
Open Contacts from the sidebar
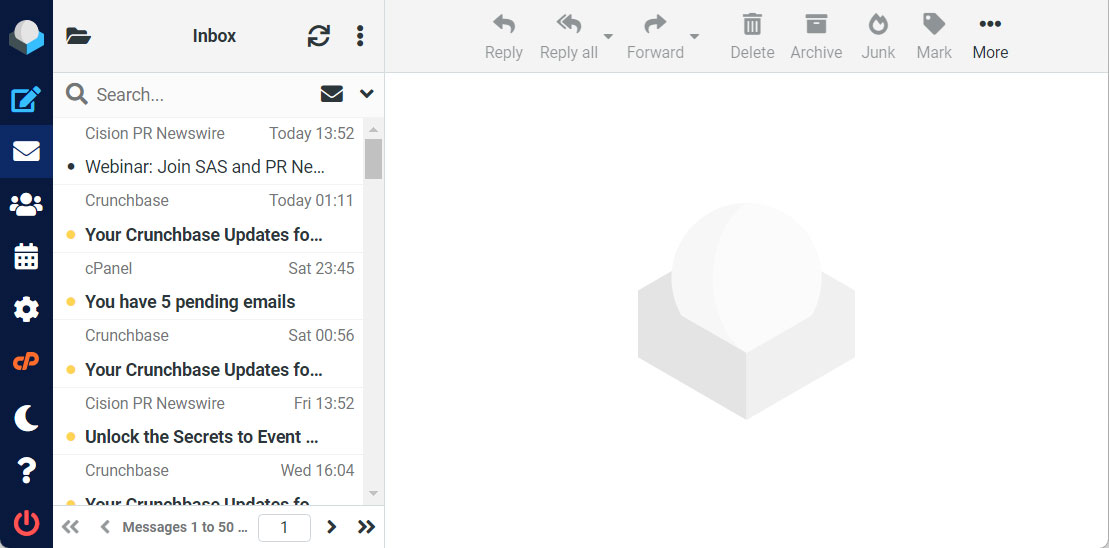26,204
